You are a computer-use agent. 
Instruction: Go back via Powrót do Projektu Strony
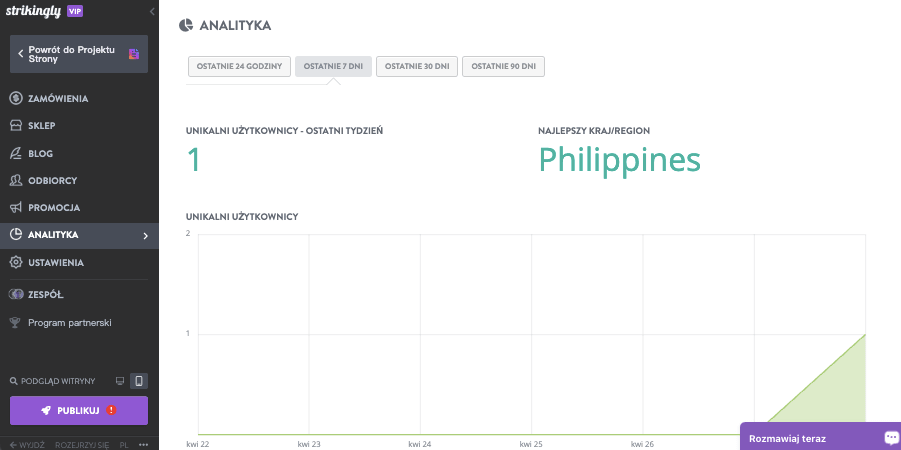point(79,54)
